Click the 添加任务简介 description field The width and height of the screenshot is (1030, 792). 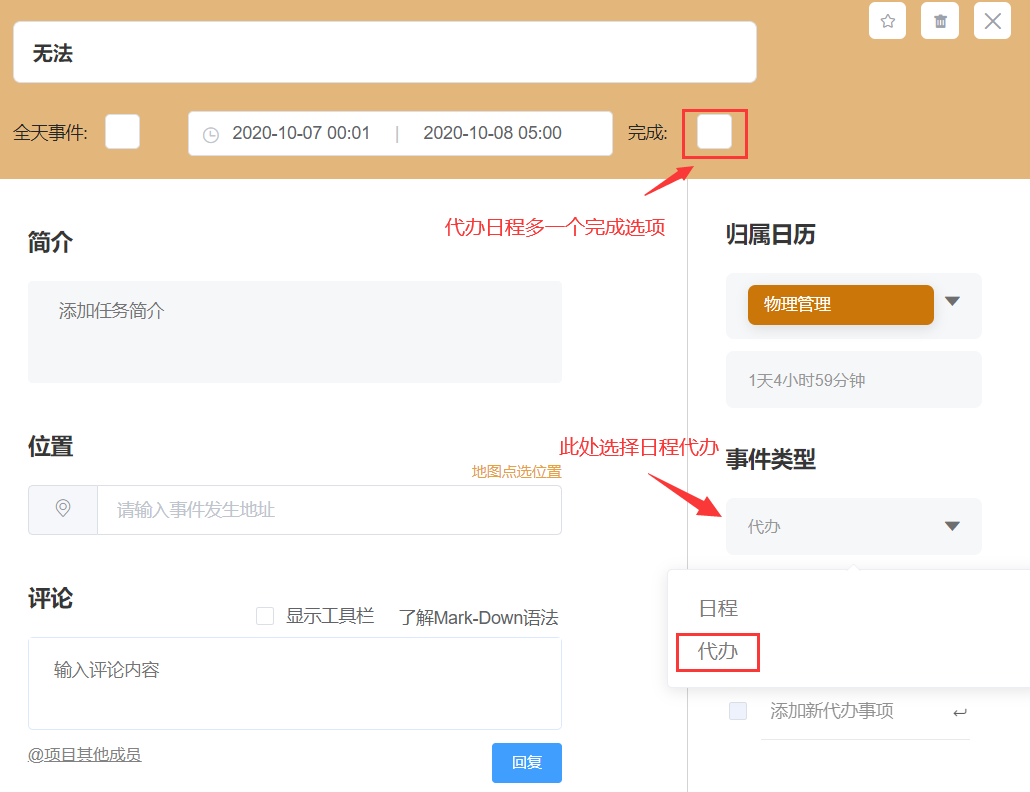(294, 331)
